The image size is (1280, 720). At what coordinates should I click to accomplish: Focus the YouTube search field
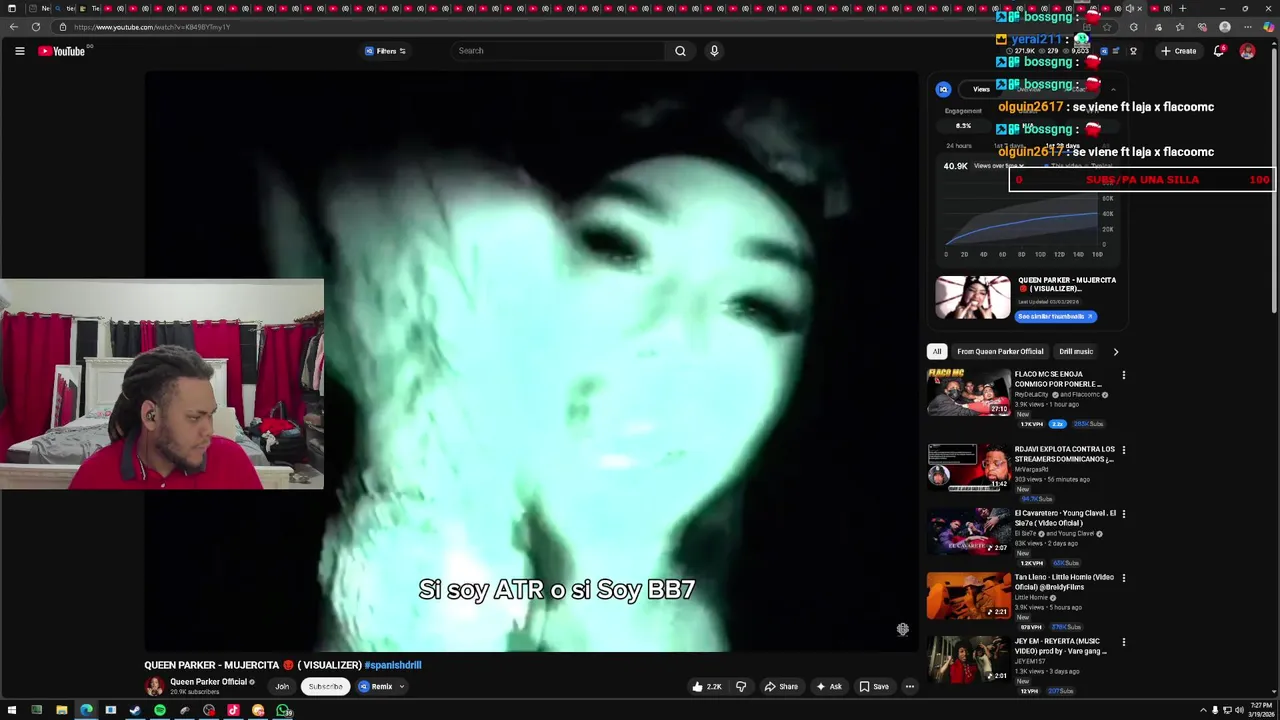click(x=558, y=51)
